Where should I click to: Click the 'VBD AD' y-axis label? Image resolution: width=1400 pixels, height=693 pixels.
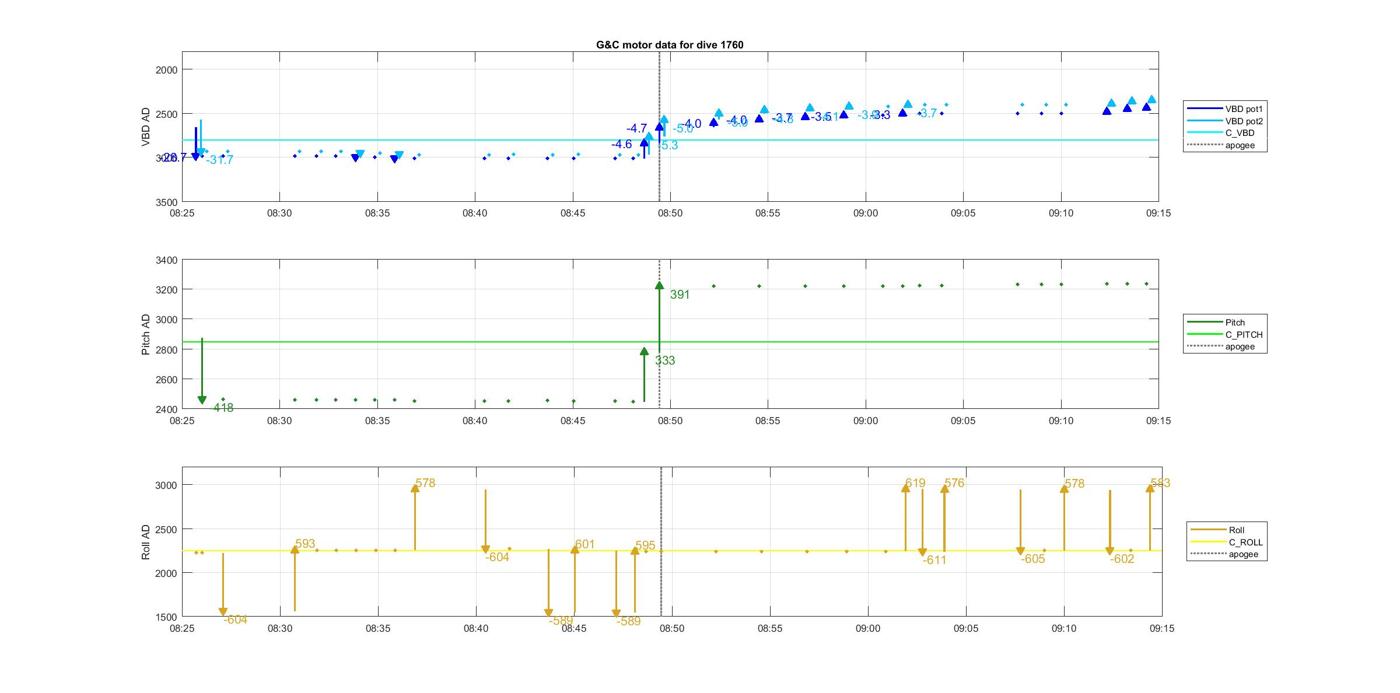(x=146, y=128)
